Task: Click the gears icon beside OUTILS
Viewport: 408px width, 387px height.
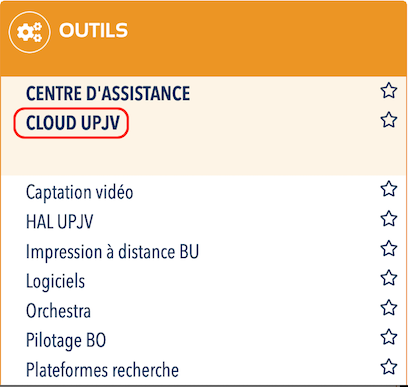Action: (29, 32)
